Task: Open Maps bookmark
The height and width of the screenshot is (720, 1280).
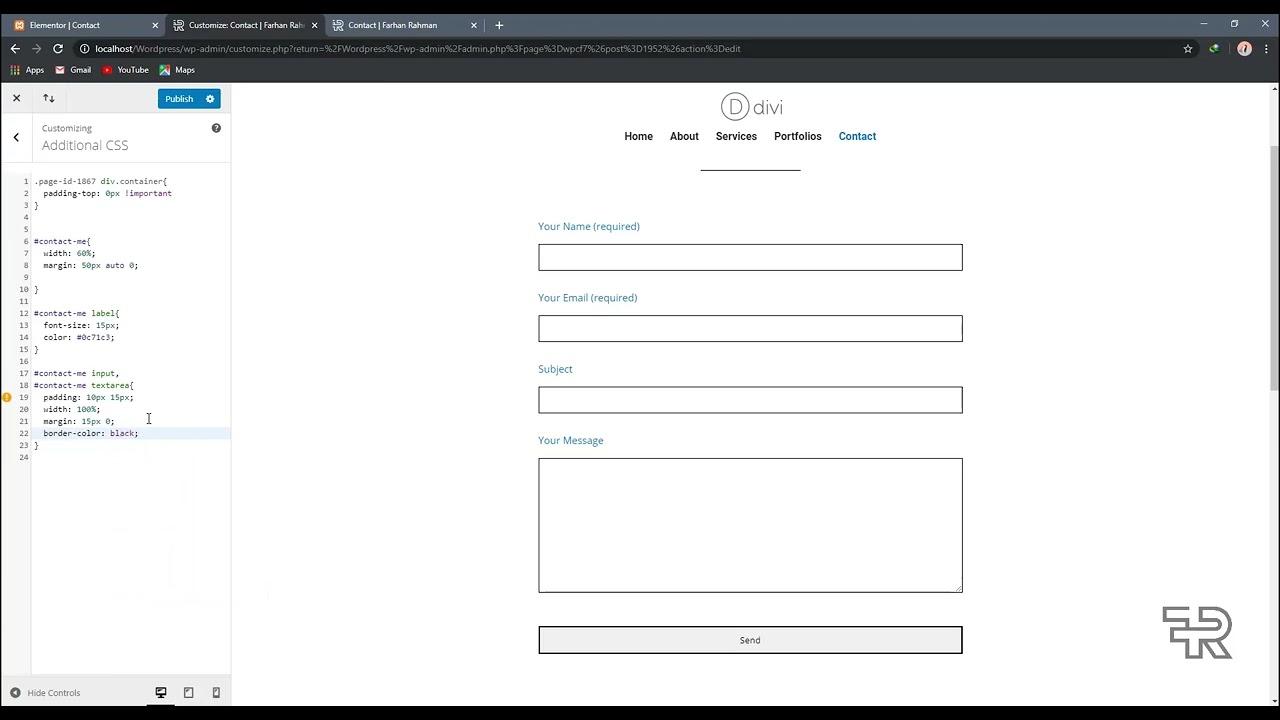Action: point(177,70)
